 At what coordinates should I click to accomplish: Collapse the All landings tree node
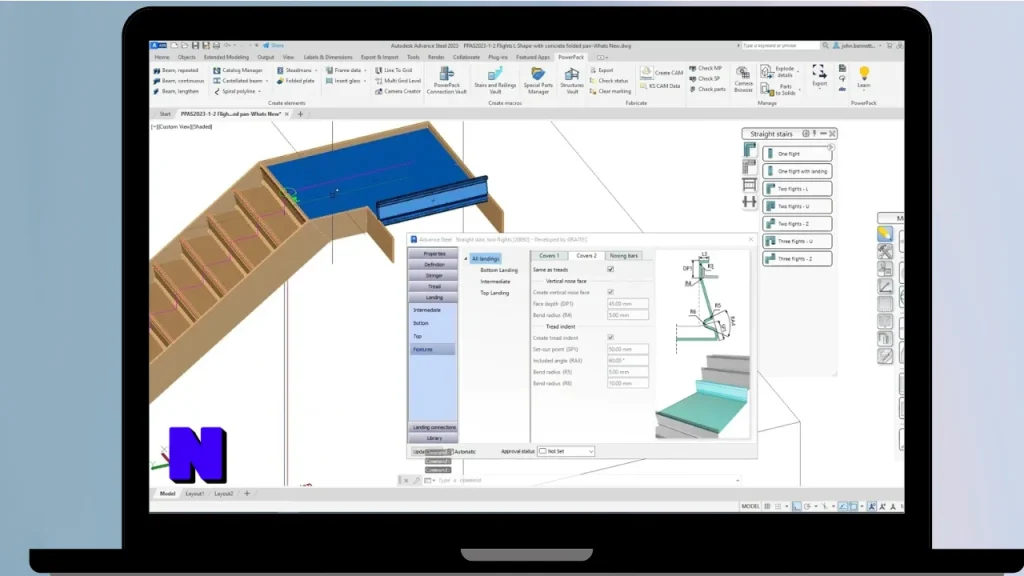(x=466, y=259)
